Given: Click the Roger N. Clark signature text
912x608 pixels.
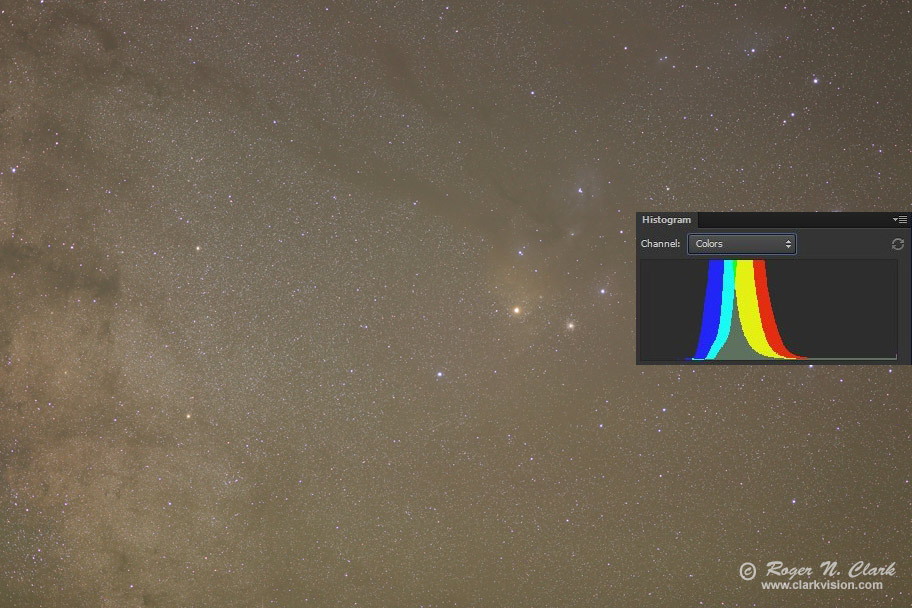Looking at the screenshot, I should tap(829, 569).
